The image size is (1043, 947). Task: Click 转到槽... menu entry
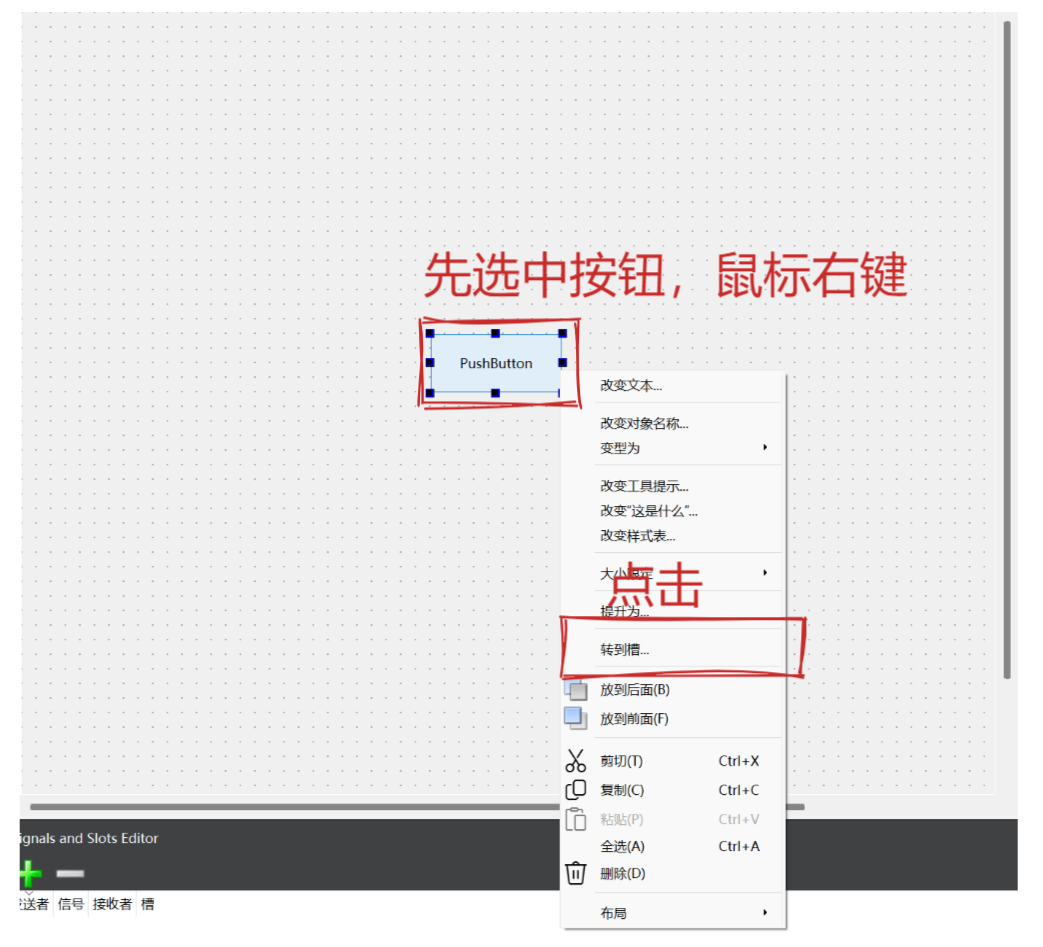tap(673, 650)
